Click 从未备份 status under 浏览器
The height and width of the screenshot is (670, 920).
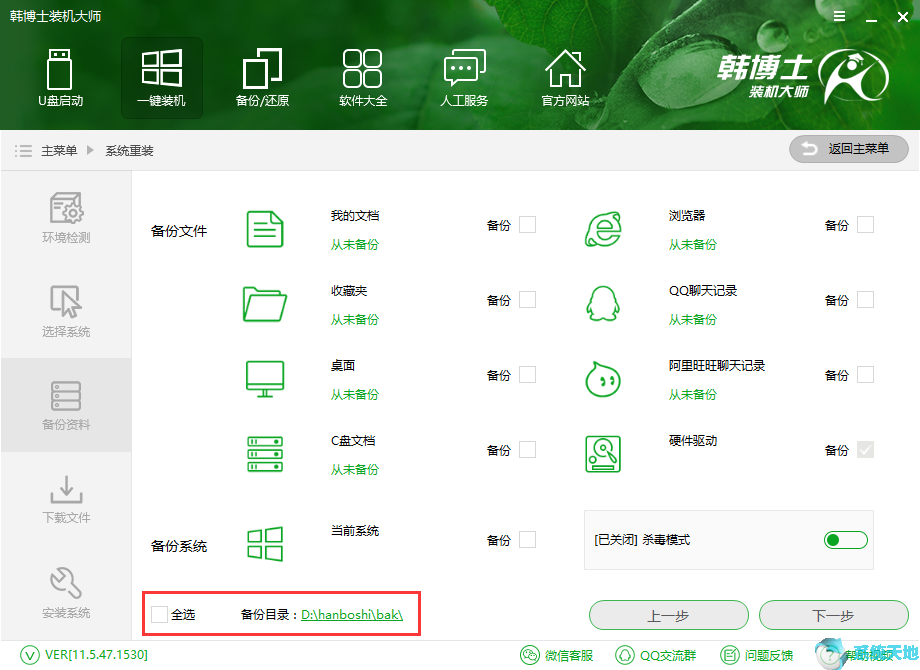(692, 245)
